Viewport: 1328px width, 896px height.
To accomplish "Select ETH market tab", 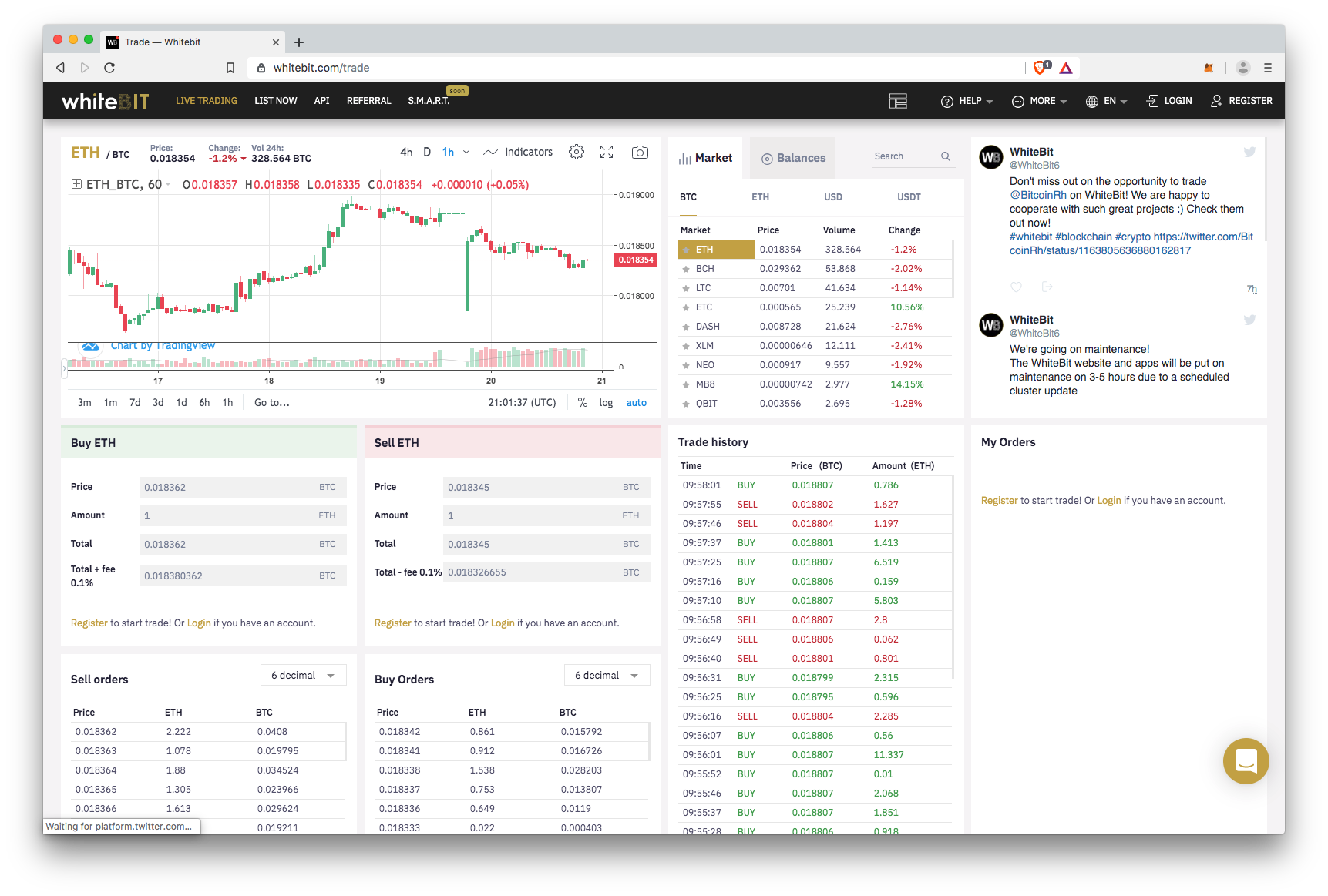I will (x=760, y=197).
